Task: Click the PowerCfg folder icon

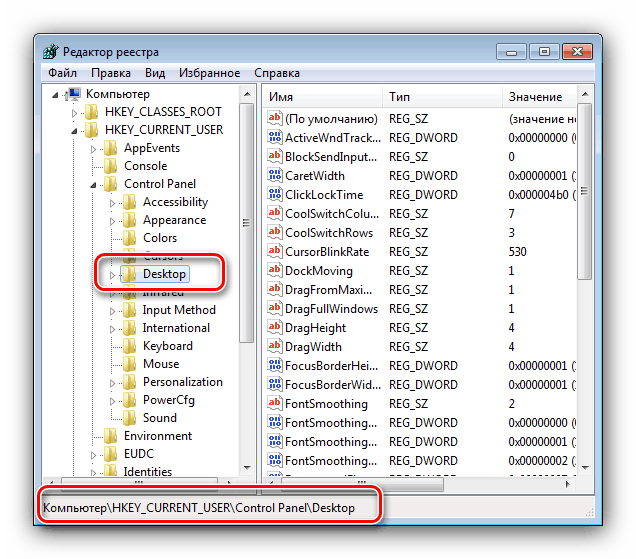Action: click(129, 400)
